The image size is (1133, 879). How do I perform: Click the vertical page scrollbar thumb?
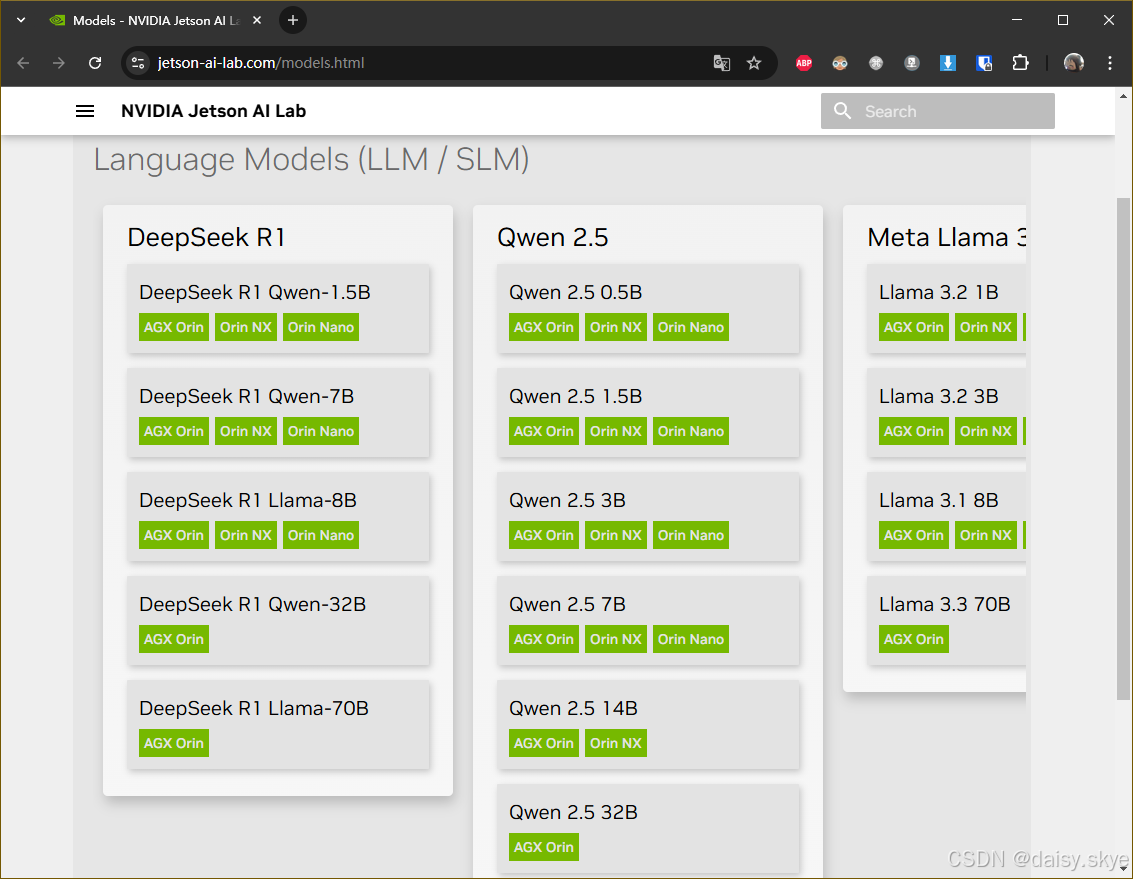point(1123,448)
